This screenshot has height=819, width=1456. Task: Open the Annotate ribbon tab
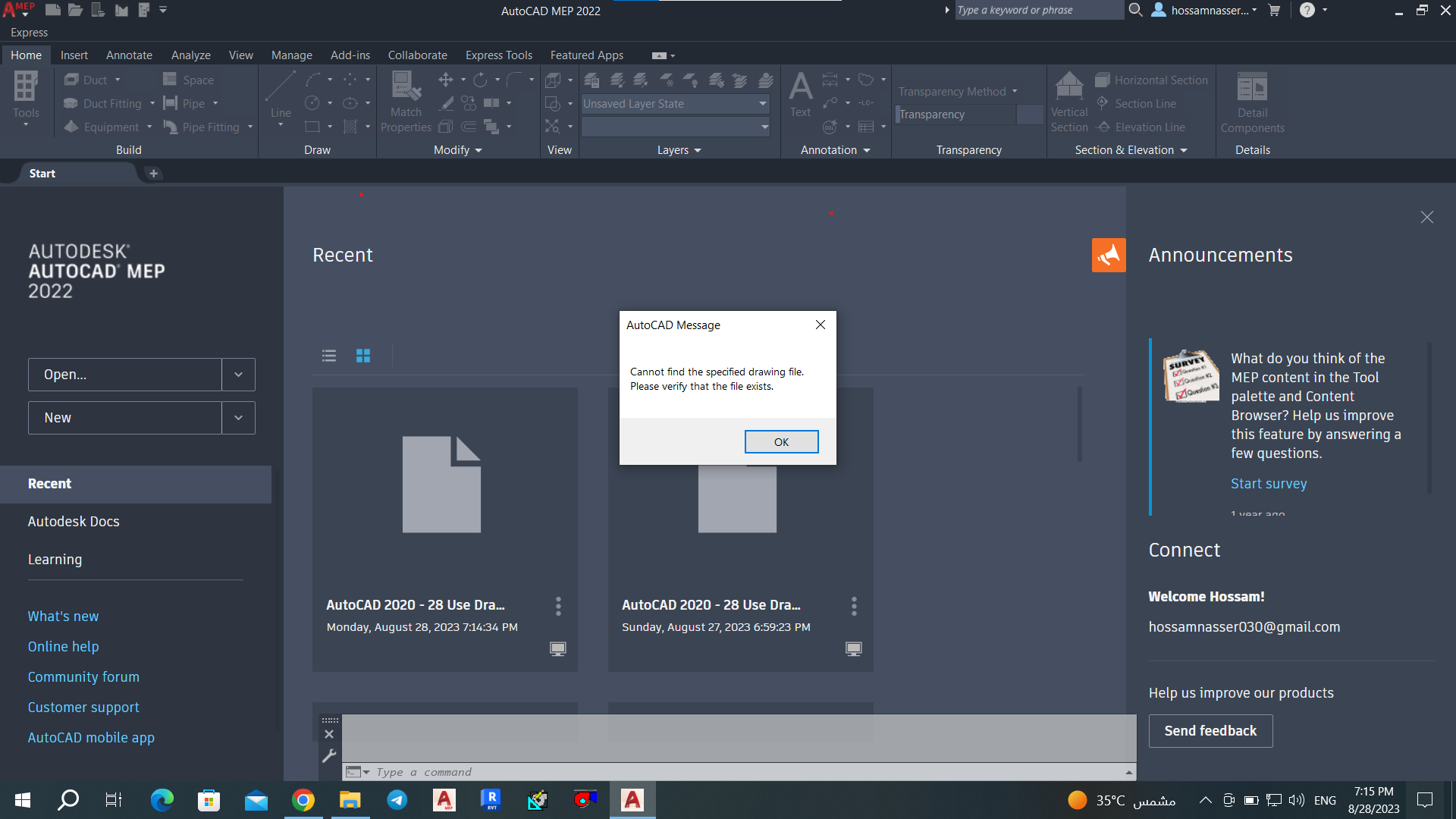129,55
